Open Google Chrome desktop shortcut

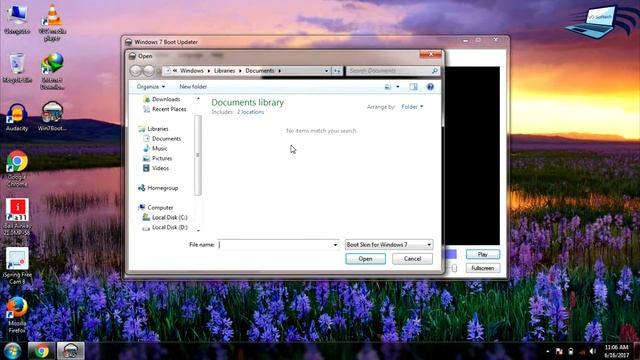point(17,169)
